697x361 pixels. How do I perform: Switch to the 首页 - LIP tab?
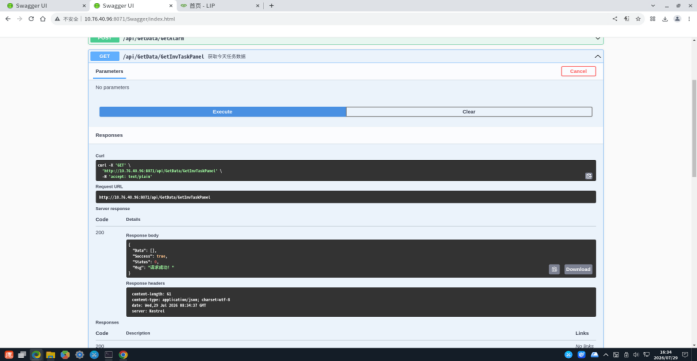click(219, 6)
